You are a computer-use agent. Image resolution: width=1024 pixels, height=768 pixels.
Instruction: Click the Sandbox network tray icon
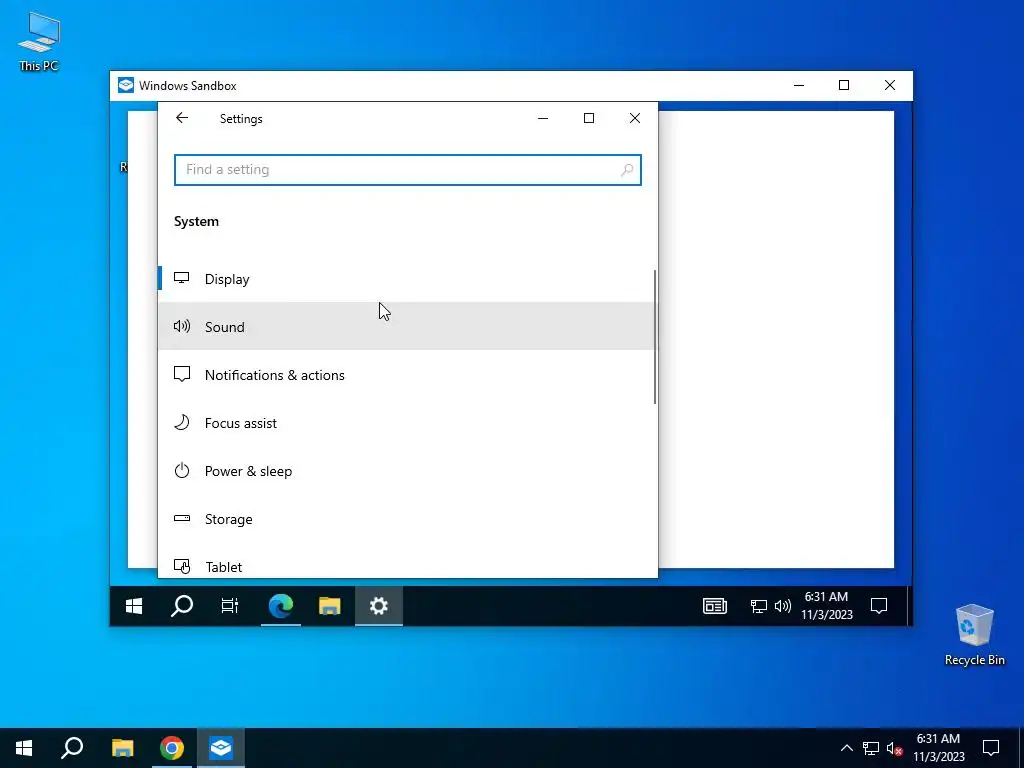point(758,606)
